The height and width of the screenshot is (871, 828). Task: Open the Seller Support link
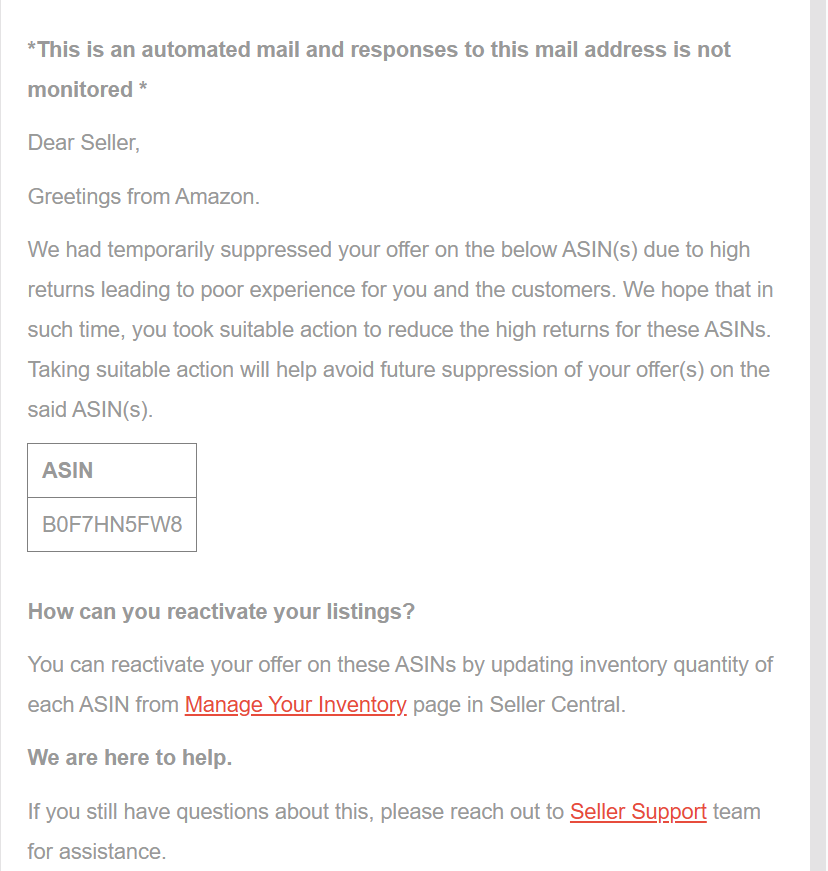[x=638, y=812]
